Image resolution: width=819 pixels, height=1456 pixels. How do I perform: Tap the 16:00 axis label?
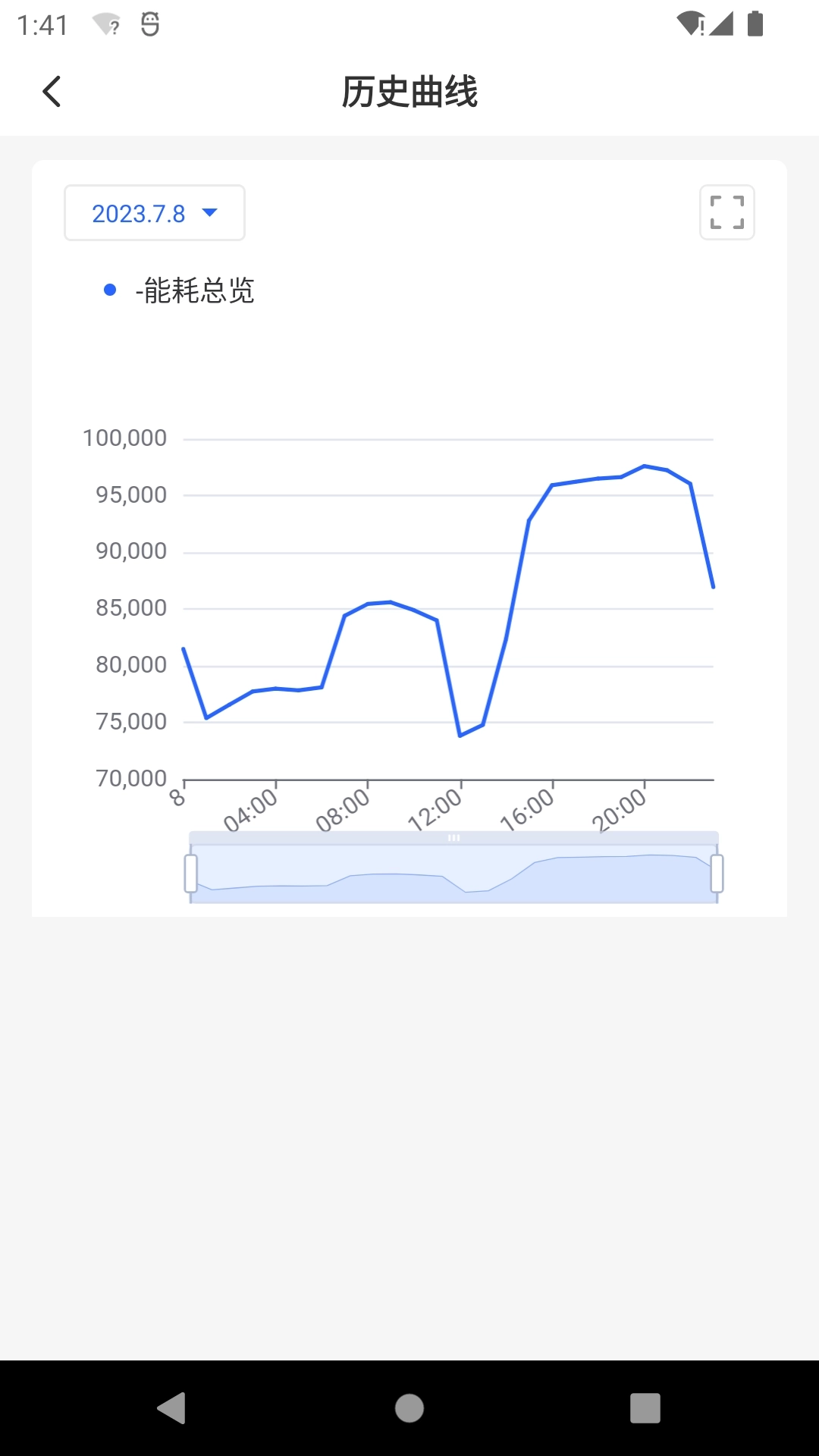pyautogui.click(x=528, y=810)
